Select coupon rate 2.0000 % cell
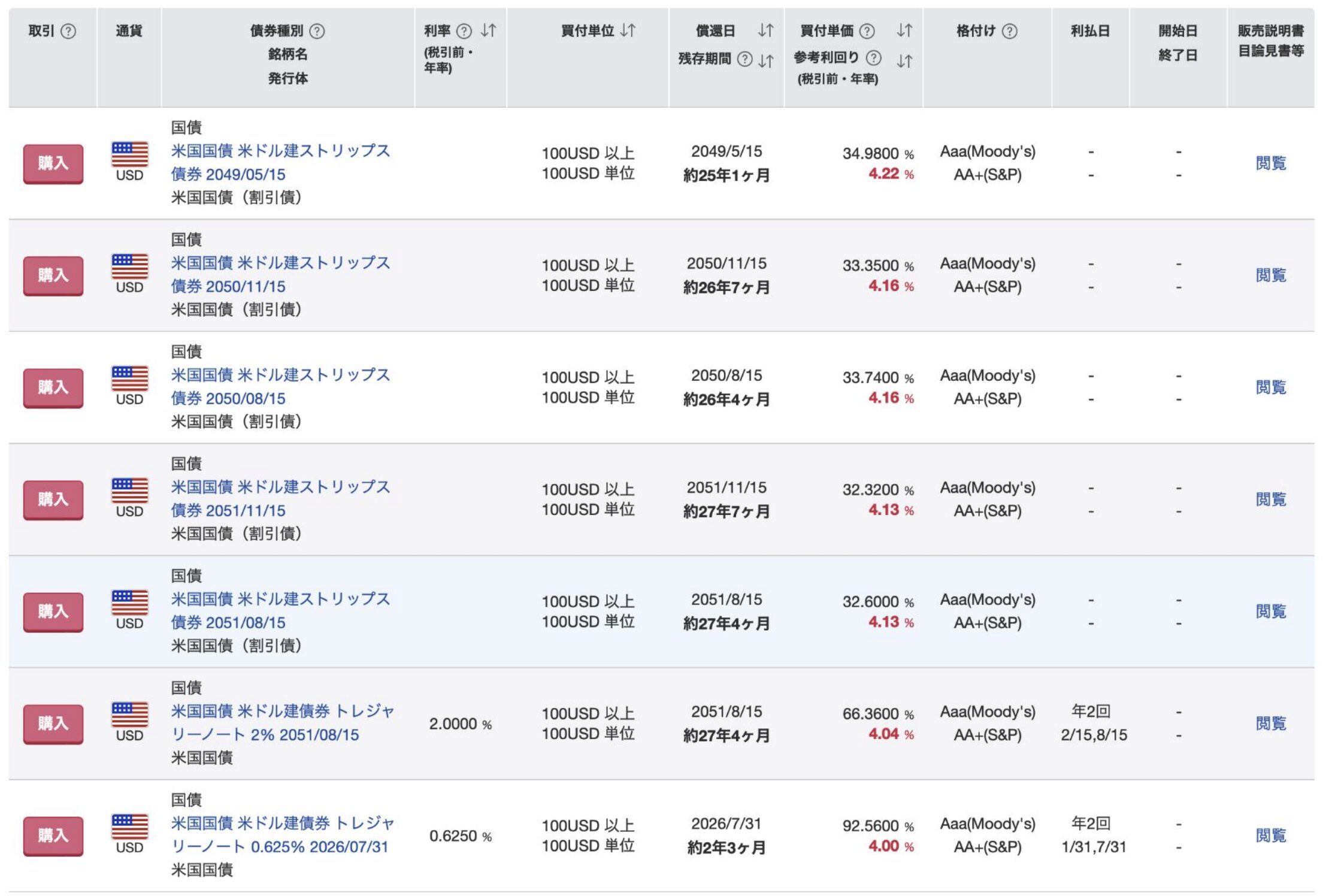 (460, 724)
